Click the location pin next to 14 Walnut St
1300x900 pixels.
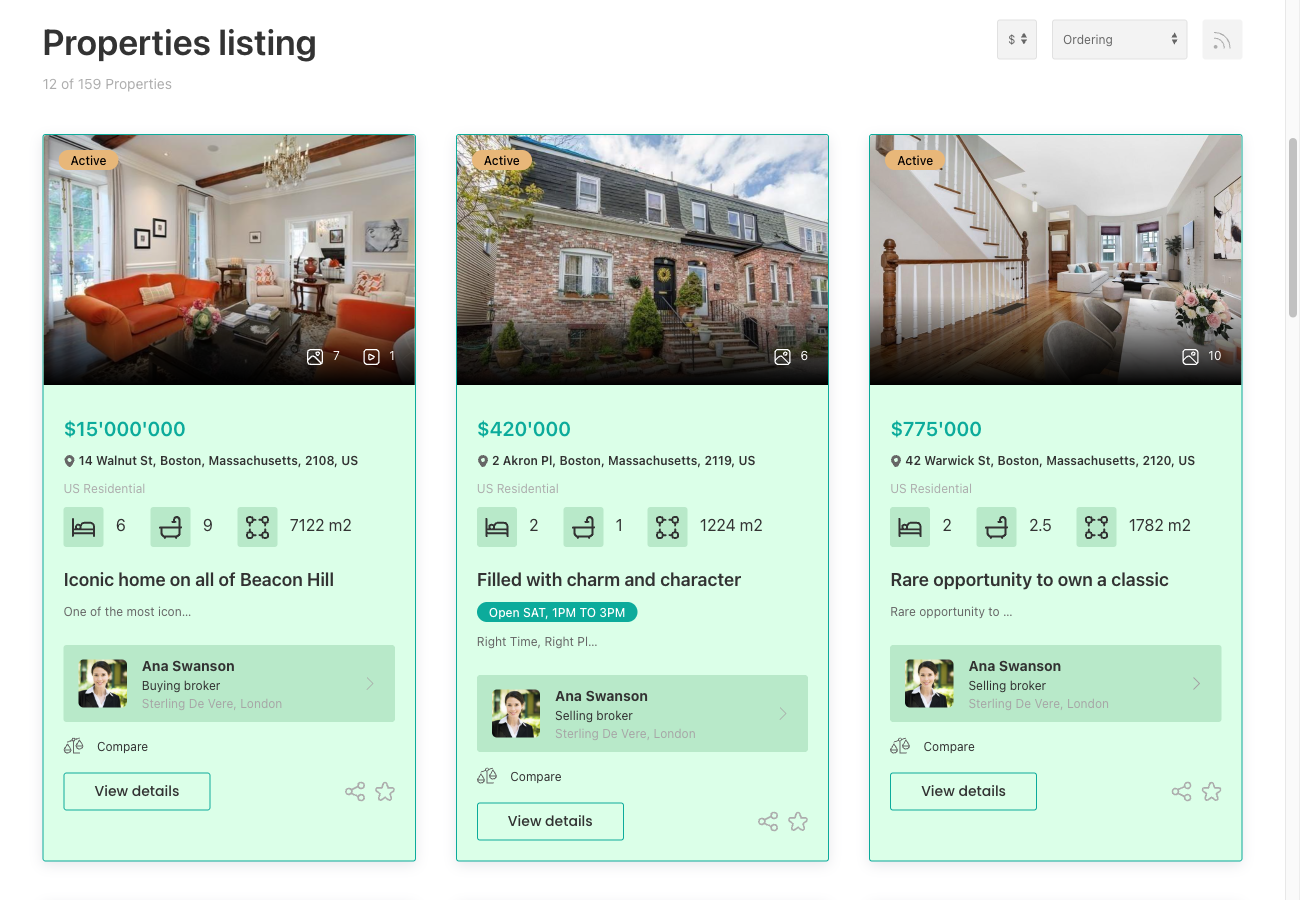tap(69, 461)
